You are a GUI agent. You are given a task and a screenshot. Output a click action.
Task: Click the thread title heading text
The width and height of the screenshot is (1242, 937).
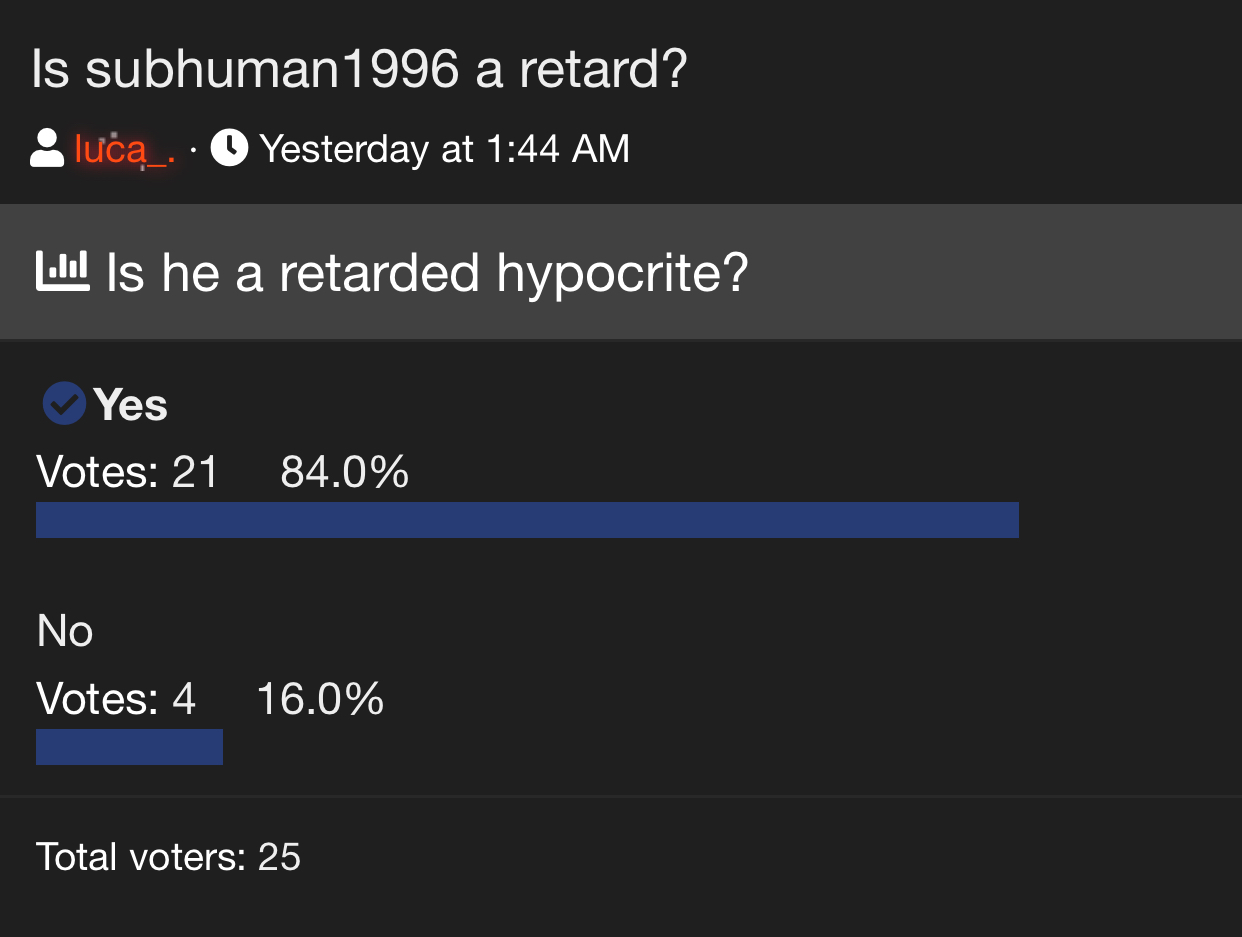point(359,71)
